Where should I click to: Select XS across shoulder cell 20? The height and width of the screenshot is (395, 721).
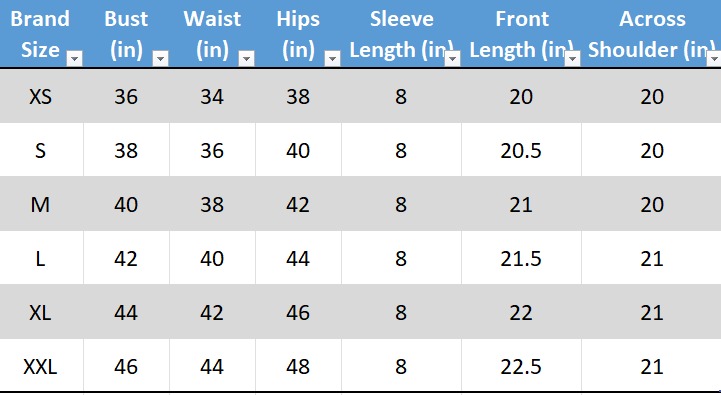pos(652,96)
